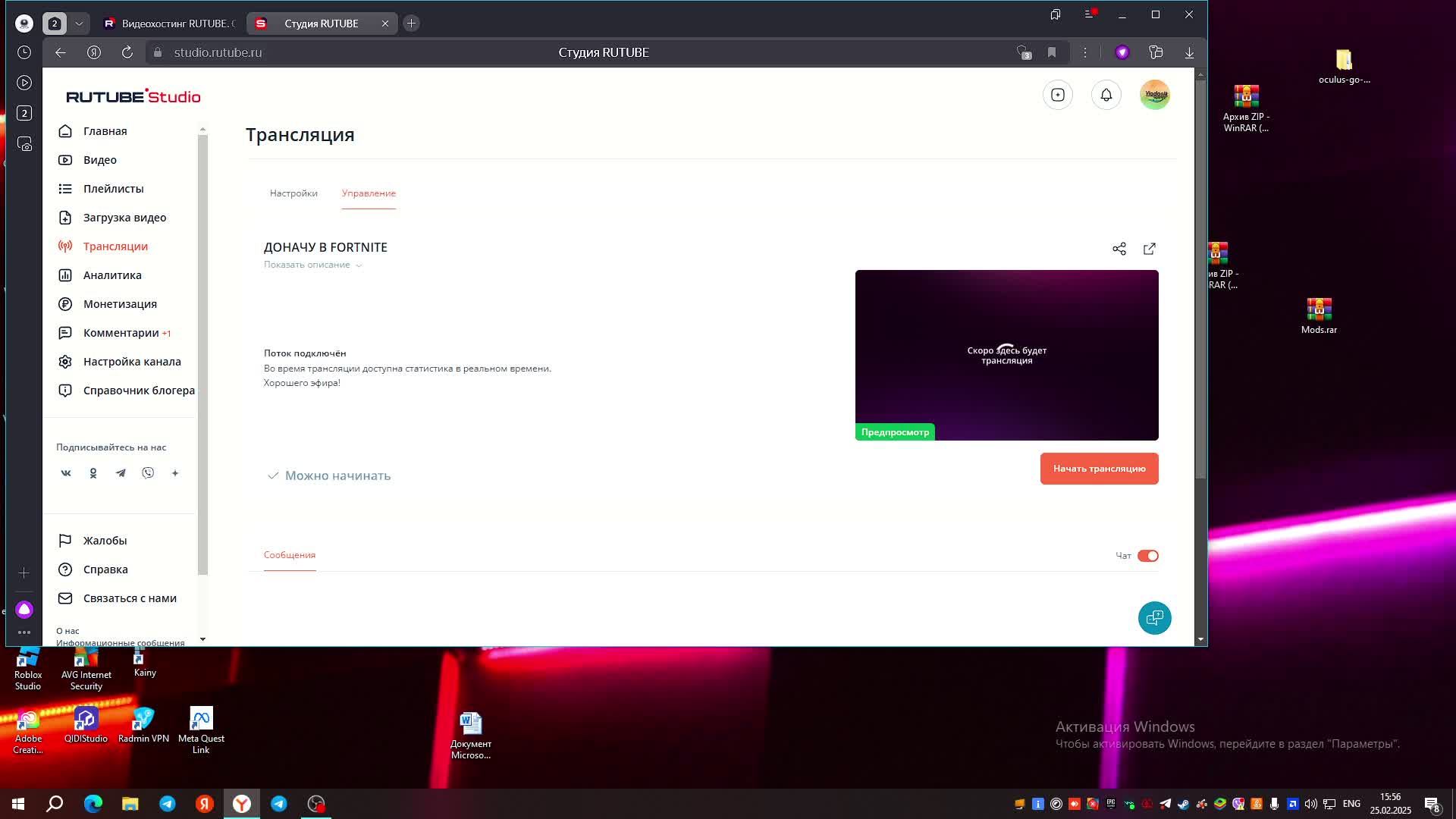
Task: Select the Сообщения tab
Action: coord(290,555)
